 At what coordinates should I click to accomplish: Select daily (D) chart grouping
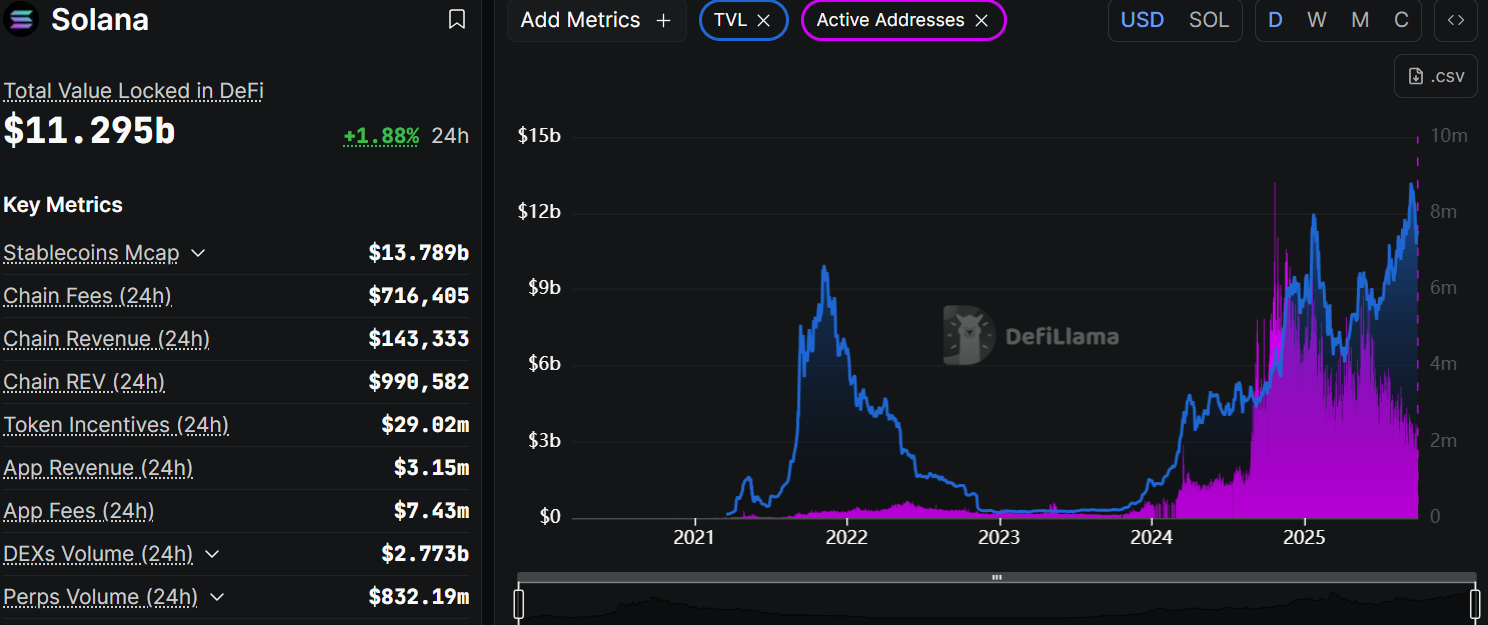(1275, 20)
